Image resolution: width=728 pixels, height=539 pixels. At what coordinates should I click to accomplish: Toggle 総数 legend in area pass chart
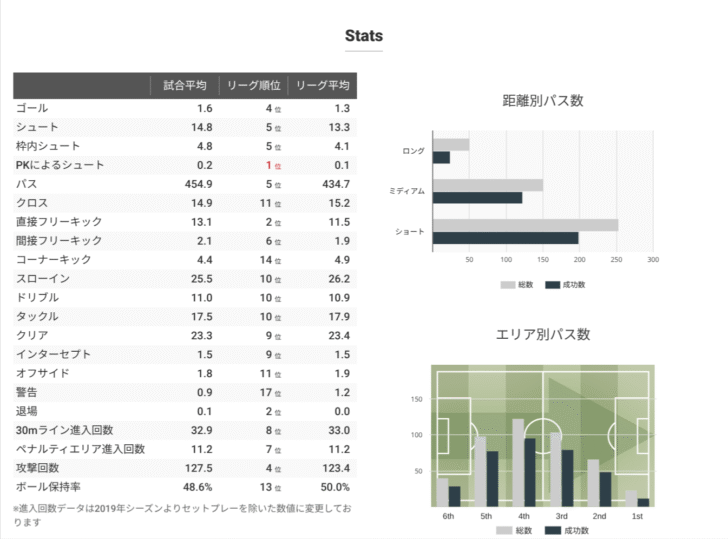click(514, 530)
